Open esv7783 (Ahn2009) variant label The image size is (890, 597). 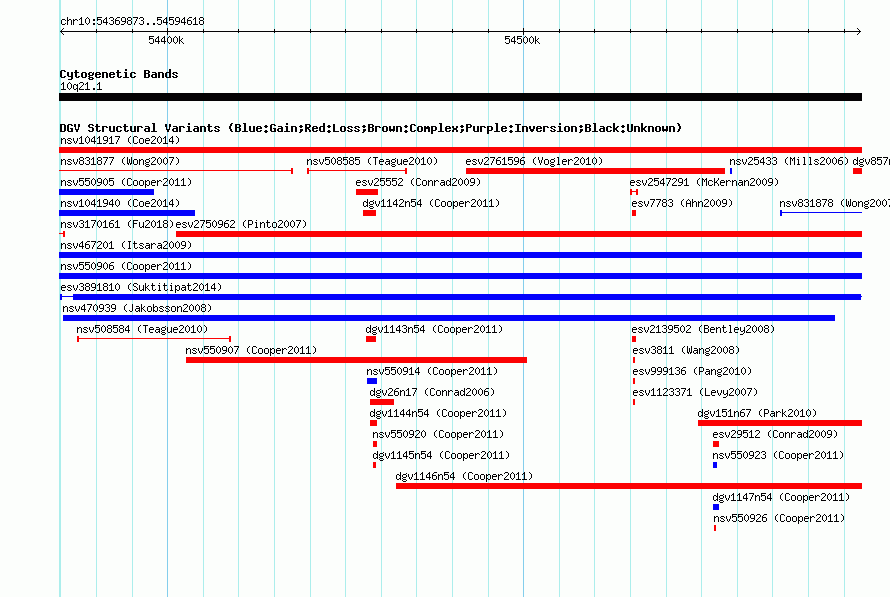(x=682, y=203)
